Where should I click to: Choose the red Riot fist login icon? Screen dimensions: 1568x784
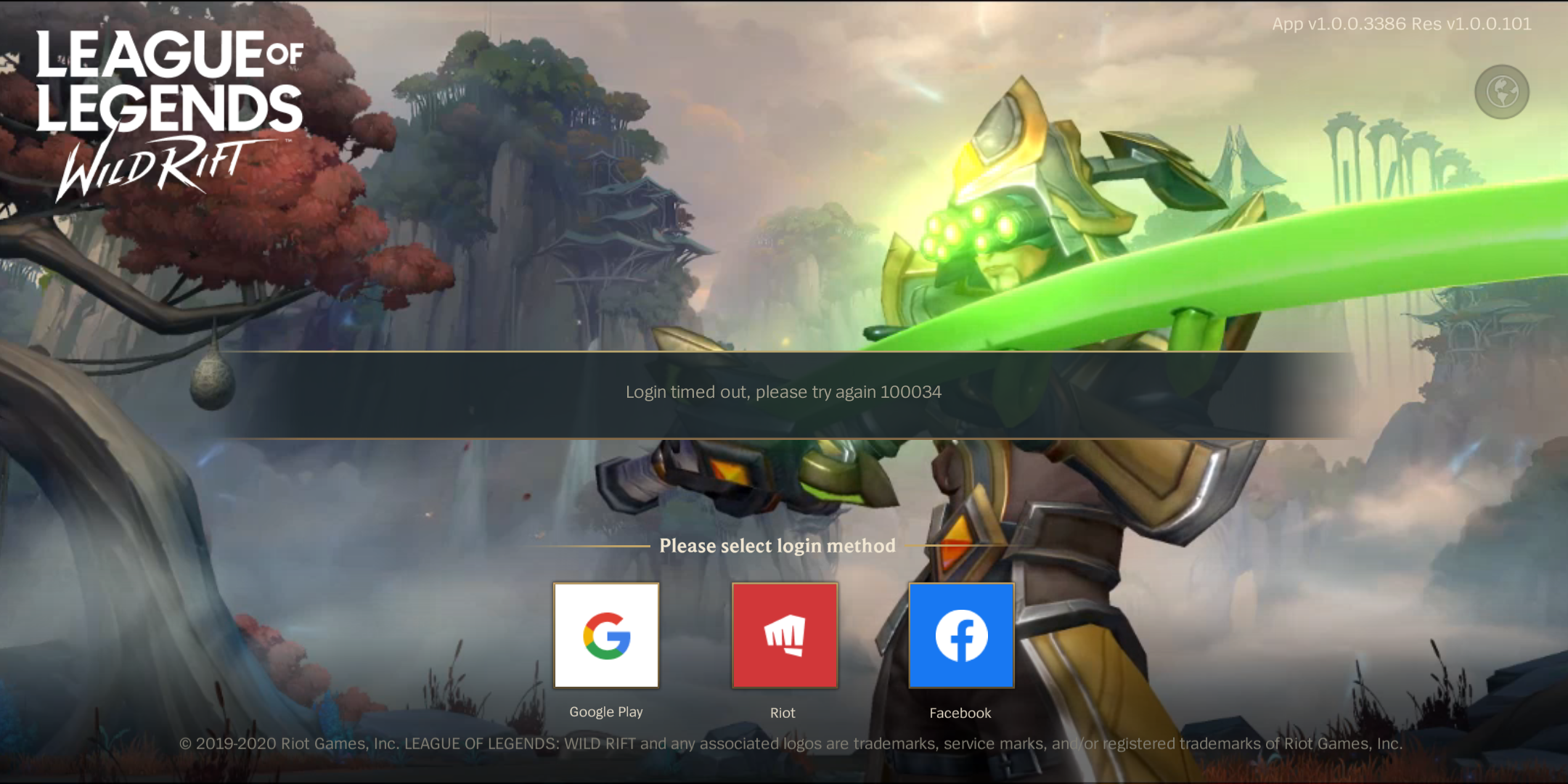pos(785,635)
